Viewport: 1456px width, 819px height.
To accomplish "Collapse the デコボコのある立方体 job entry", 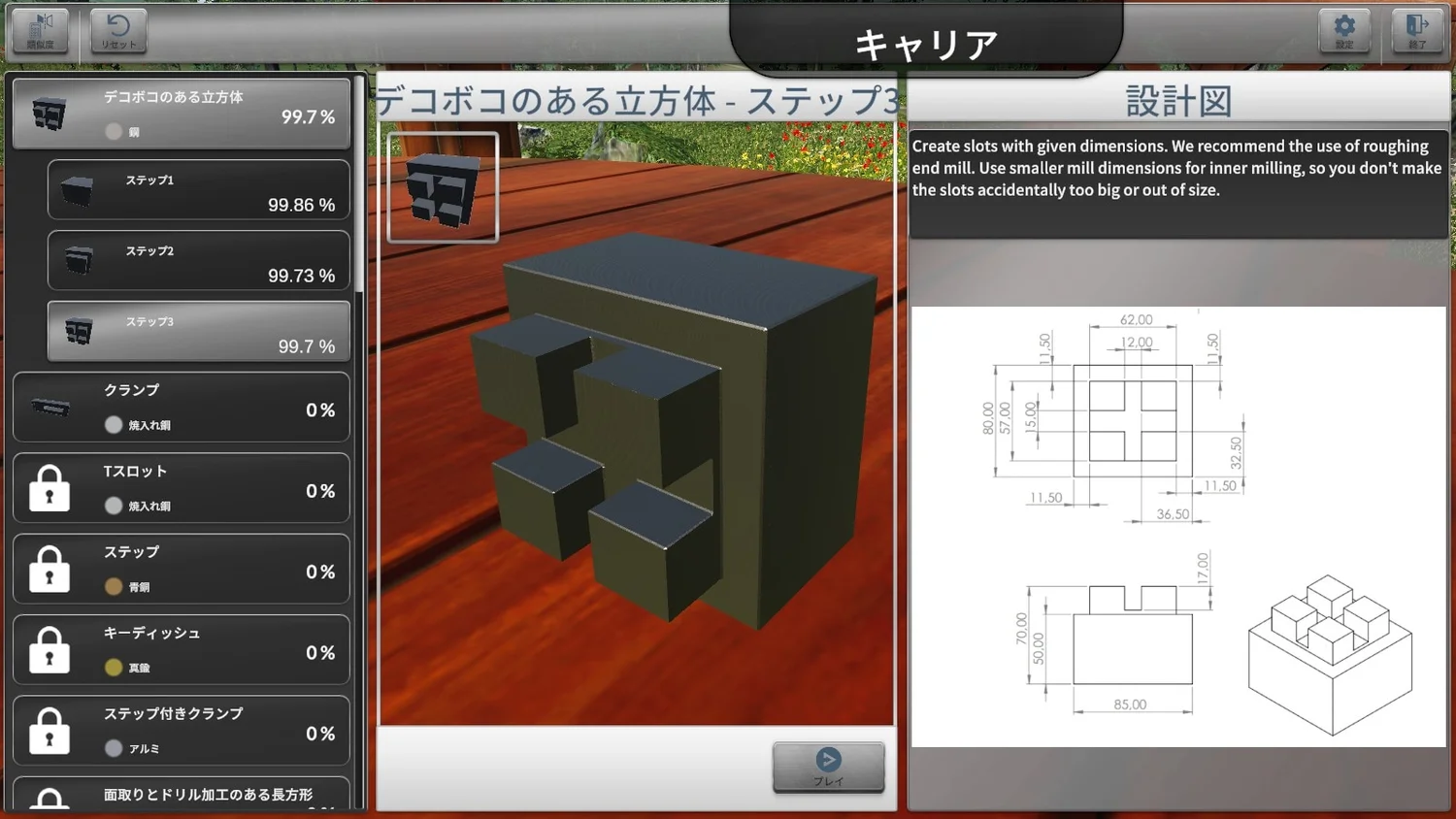I will pos(182,114).
